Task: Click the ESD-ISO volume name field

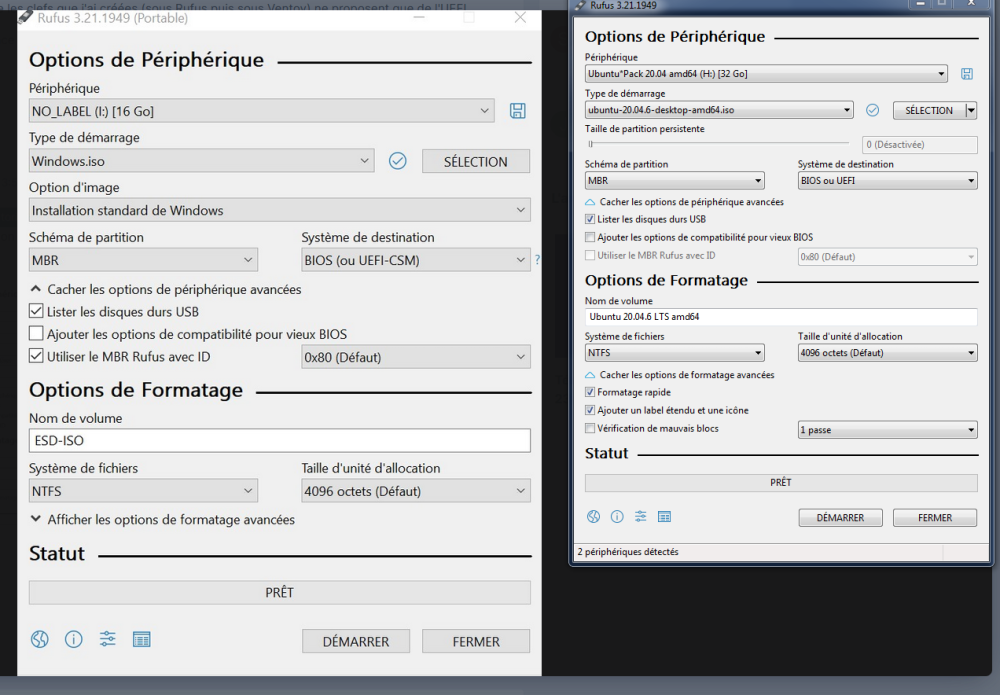Action: (x=279, y=441)
